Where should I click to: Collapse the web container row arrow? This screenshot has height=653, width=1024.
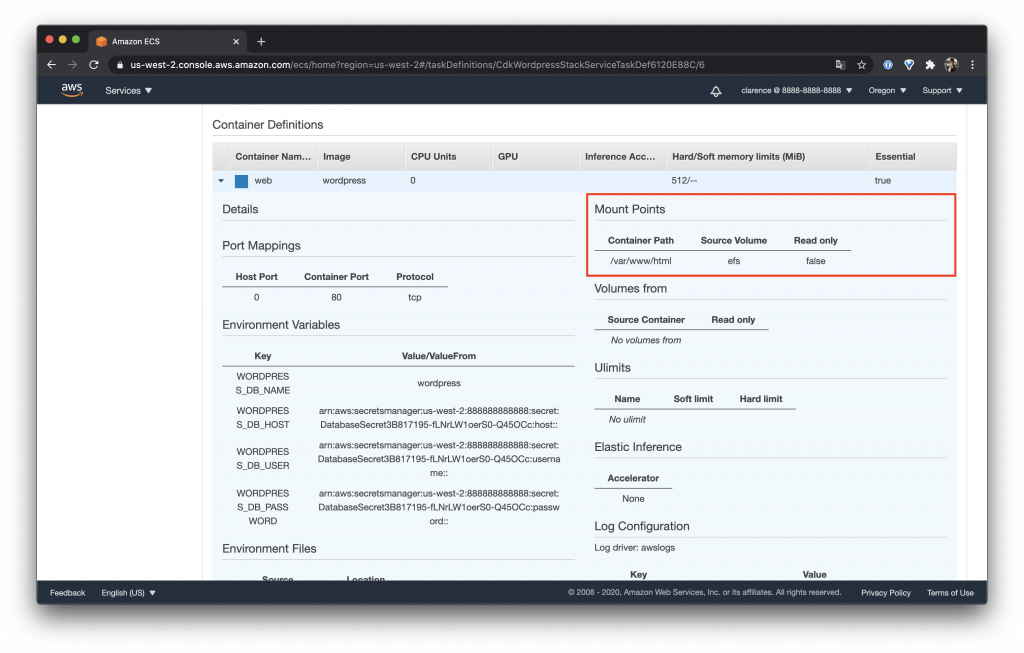(221, 181)
